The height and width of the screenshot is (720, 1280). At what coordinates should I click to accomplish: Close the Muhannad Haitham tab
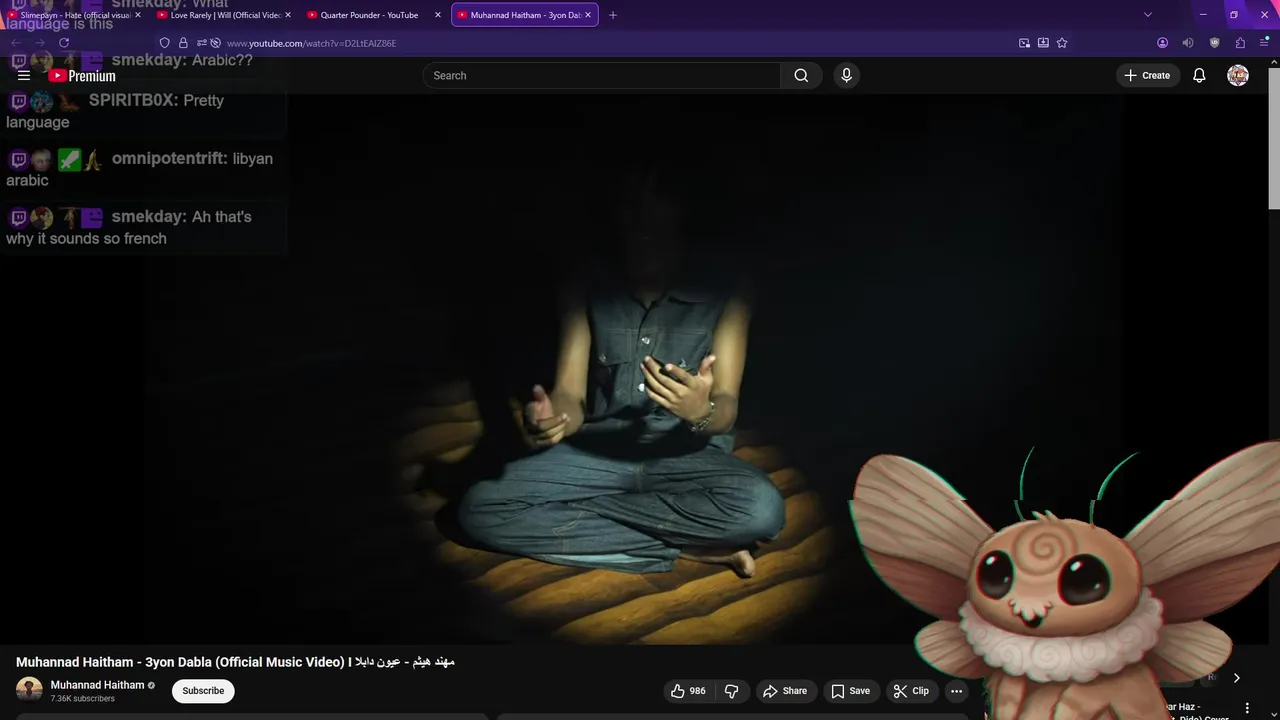(588, 15)
